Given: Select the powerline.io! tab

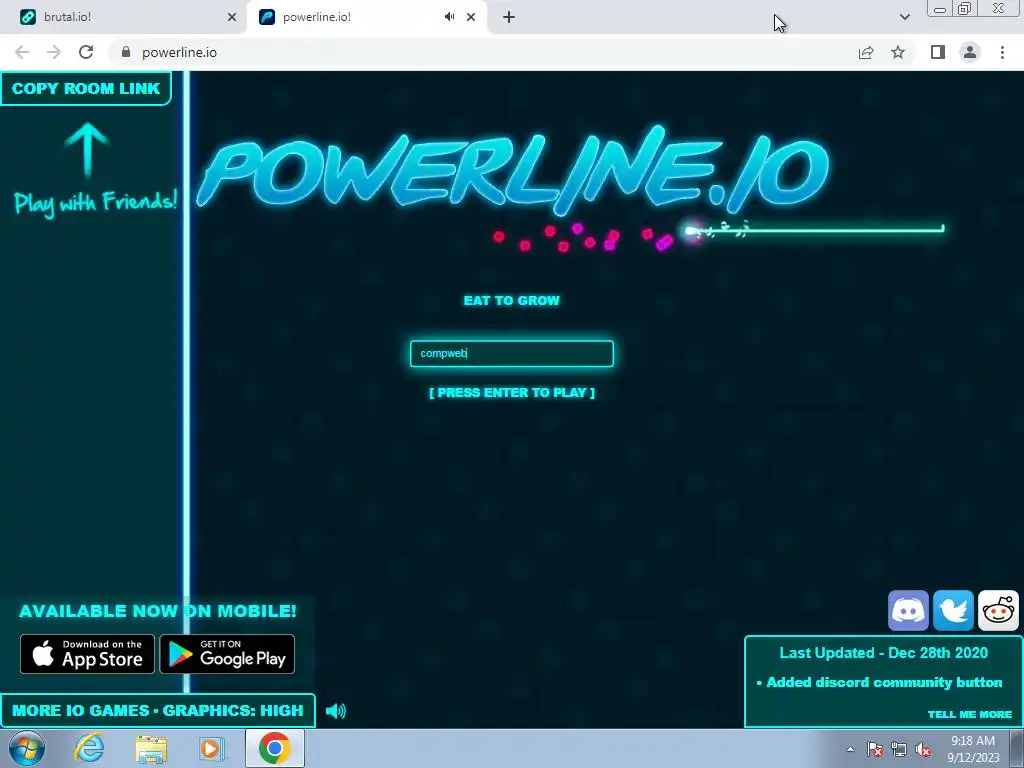Looking at the screenshot, I should coord(353,17).
